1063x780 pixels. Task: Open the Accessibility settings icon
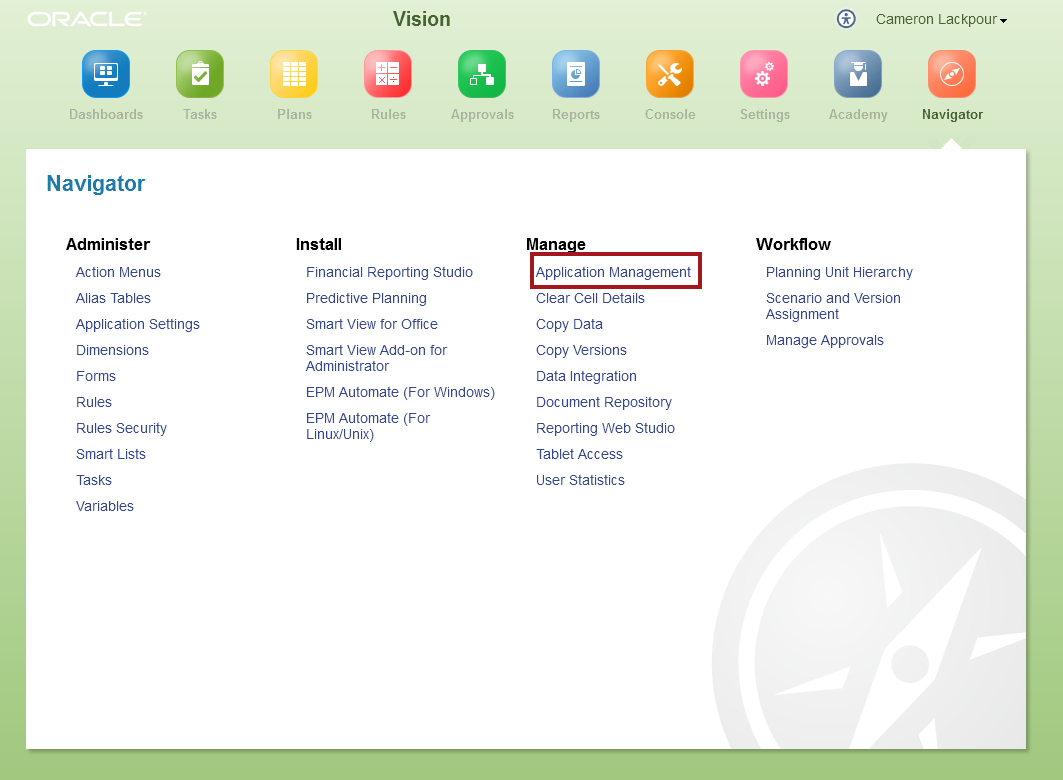coord(846,19)
